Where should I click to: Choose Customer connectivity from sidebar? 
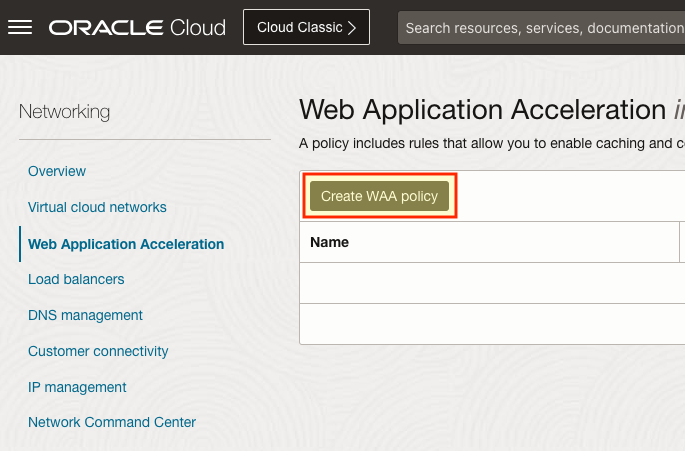tap(98, 351)
